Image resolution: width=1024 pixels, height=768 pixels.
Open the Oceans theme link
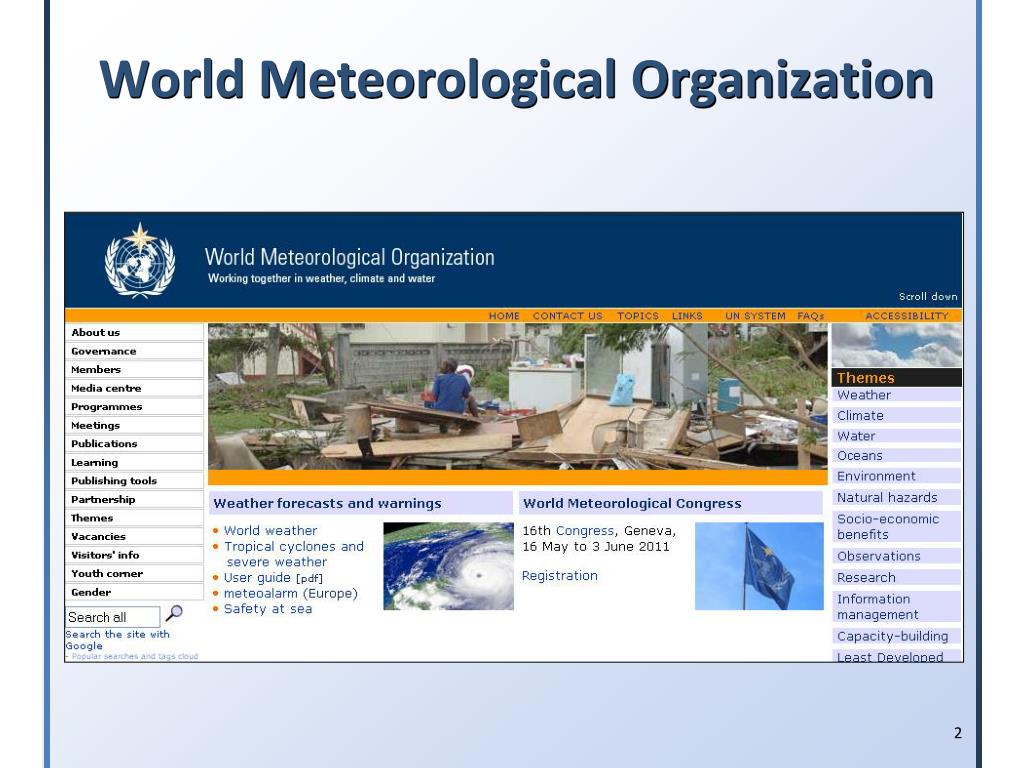[x=896, y=456]
